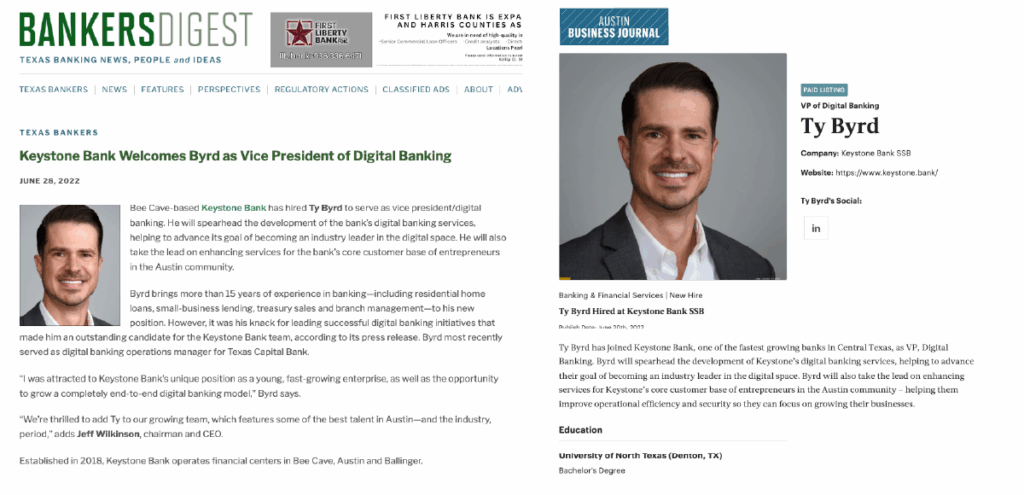
Task: Click the Publish Date line under the headline
Action: (x=601, y=327)
